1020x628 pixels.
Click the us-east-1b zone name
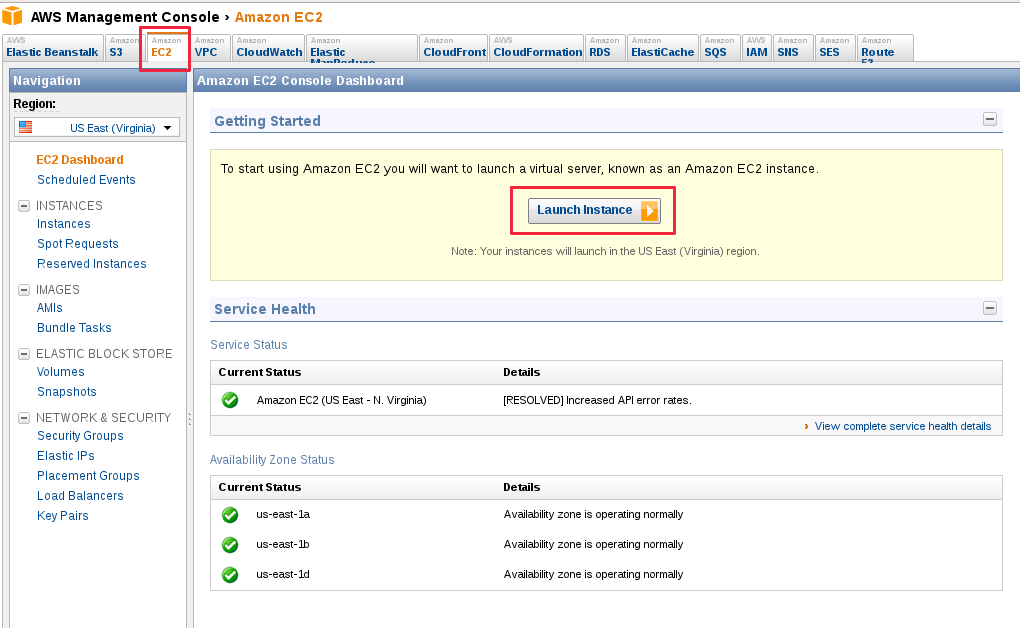(x=283, y=544)
